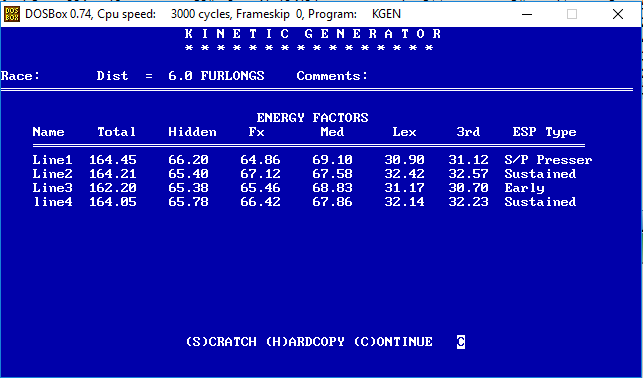Click Total value 164.05
Screen dimensions: 643x378
(113, 201)
